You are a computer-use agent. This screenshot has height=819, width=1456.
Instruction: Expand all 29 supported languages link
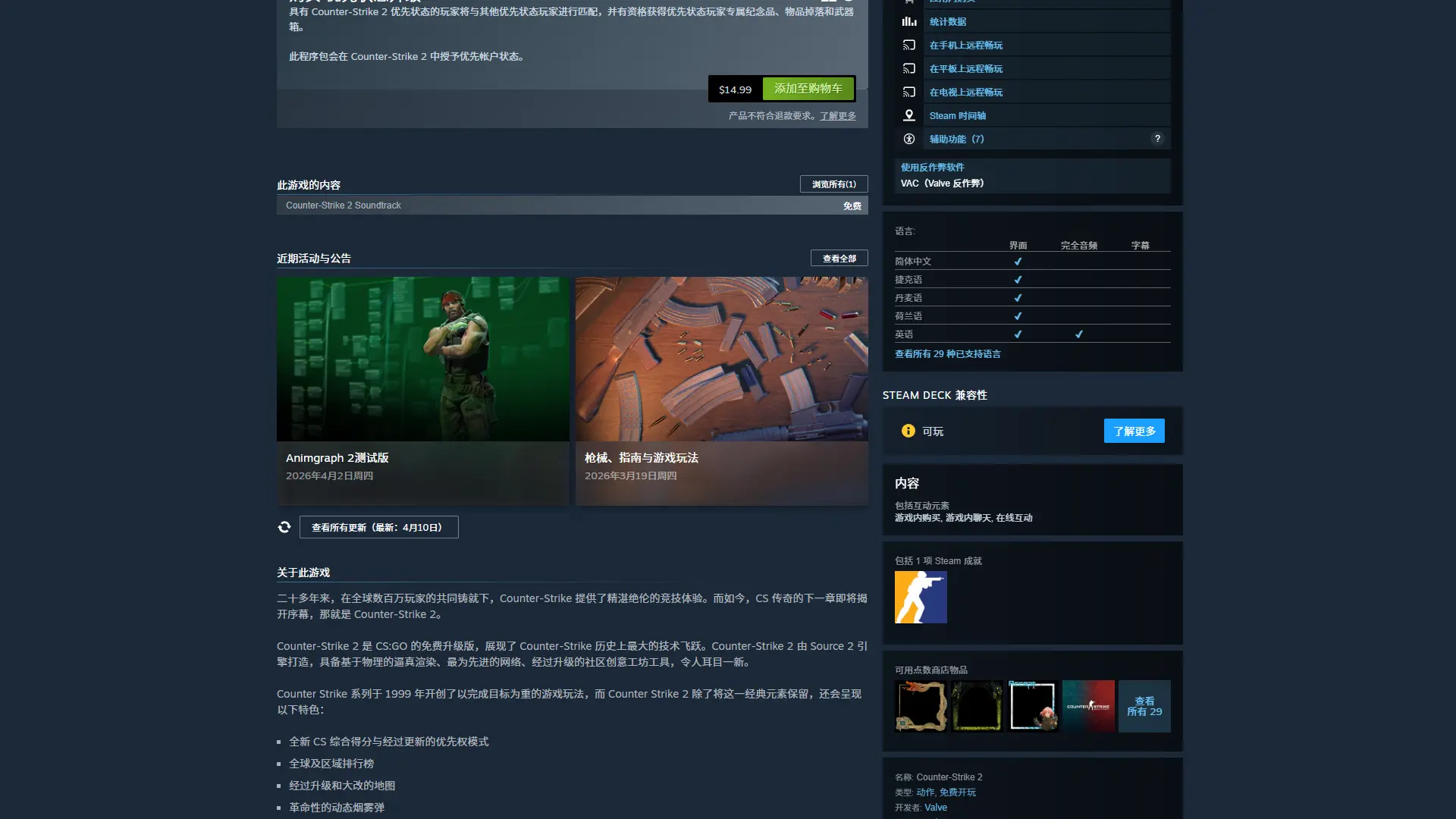tap(947, 354)
